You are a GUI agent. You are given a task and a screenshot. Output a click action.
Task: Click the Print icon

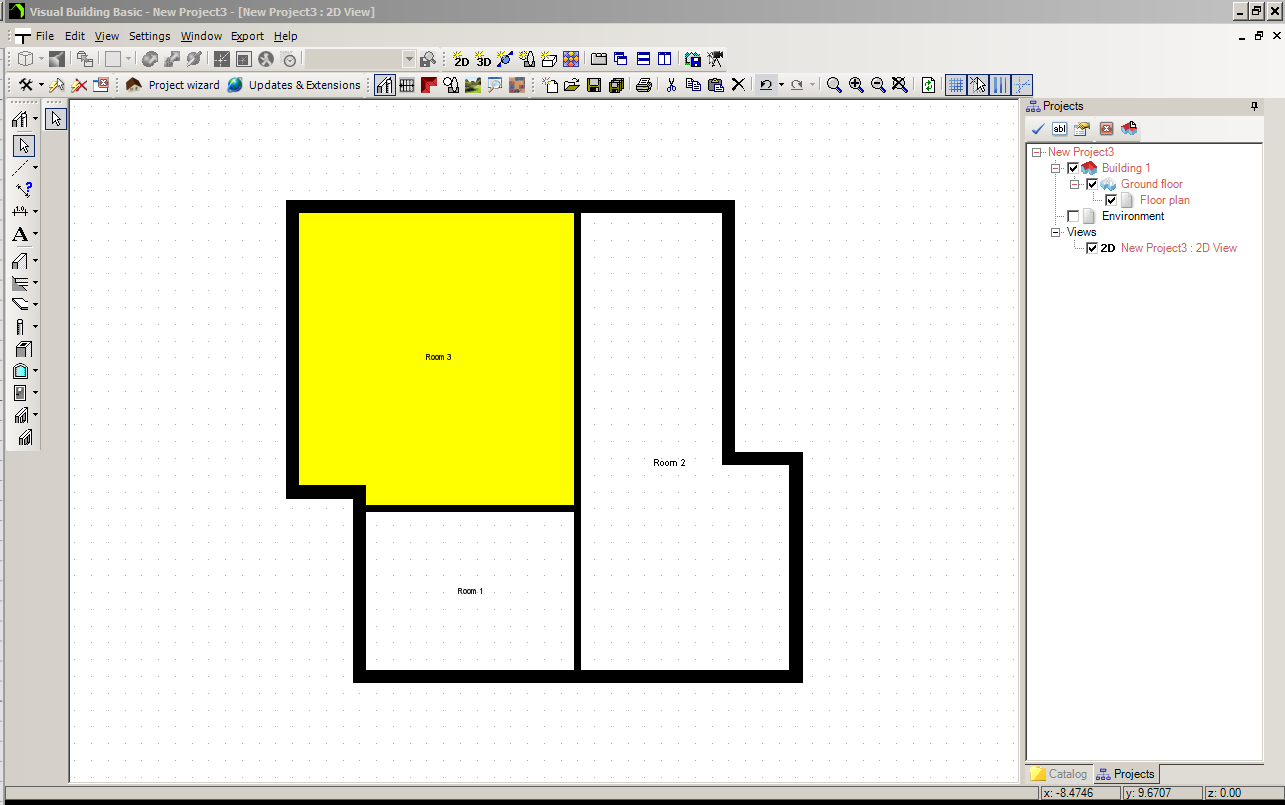pos(644,85)
